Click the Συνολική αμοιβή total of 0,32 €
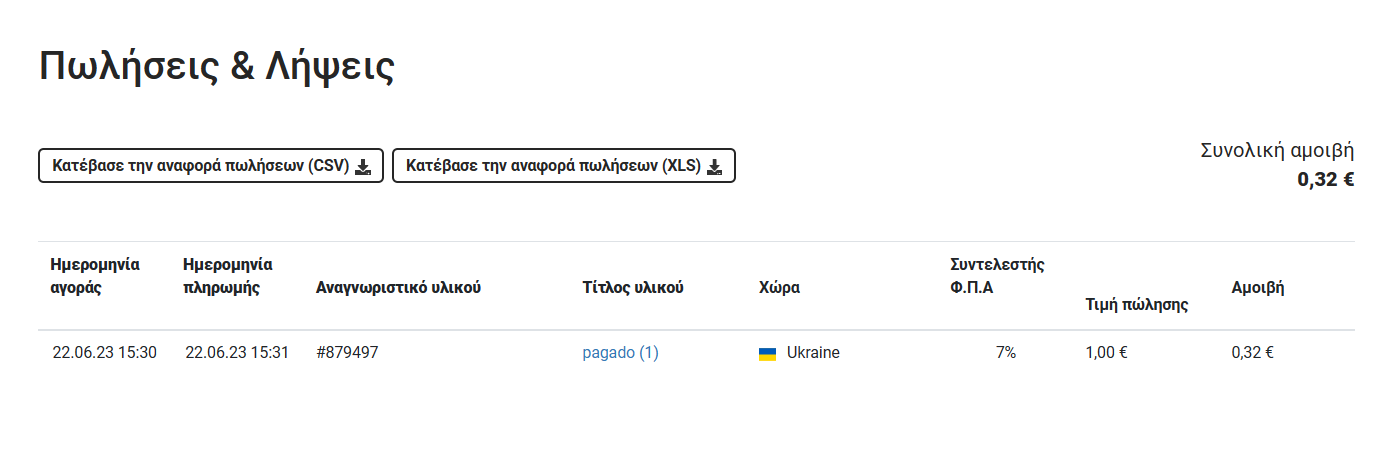The image size is (1398, 450). point(1326,180)
